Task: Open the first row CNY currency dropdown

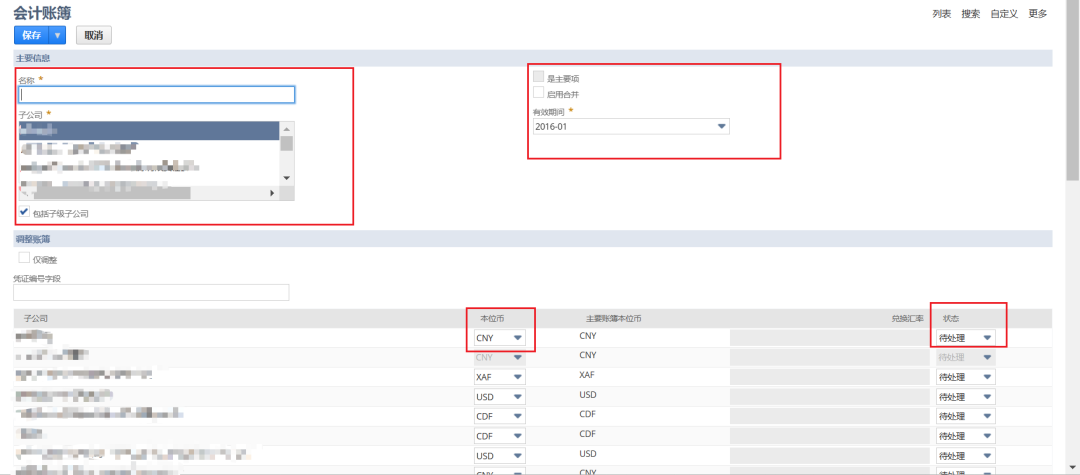Action: pos(499,338)
